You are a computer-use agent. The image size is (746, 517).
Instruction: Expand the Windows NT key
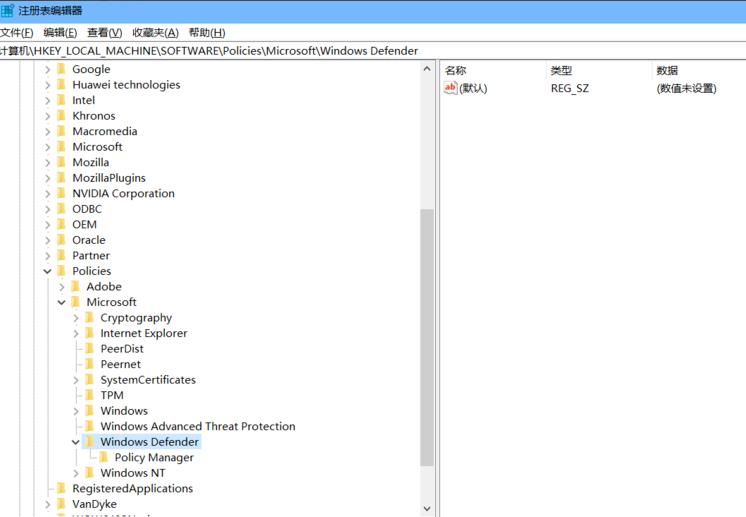click(x=76, y=473)
